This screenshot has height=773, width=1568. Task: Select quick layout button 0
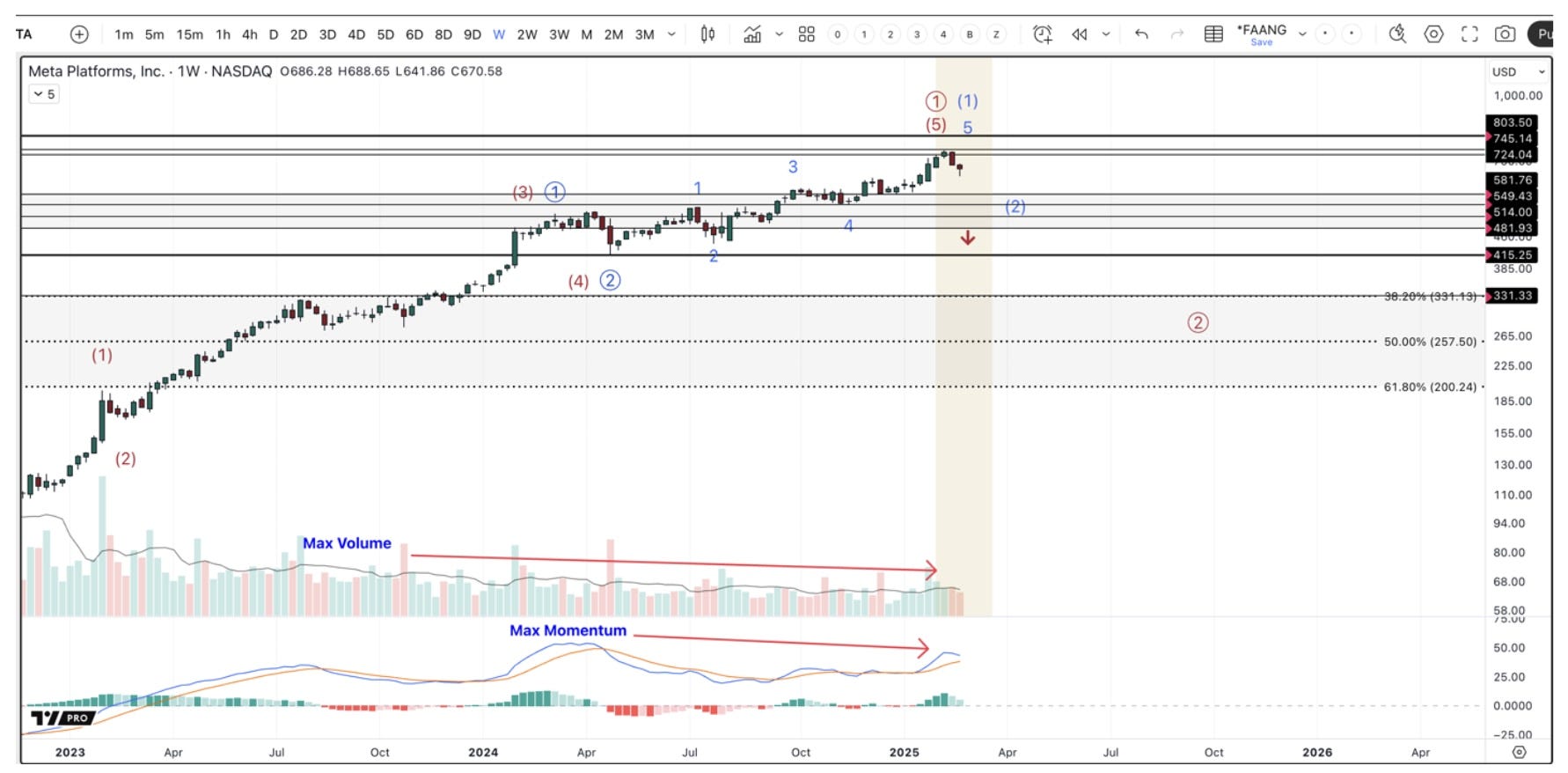click(x=838, y=34)
